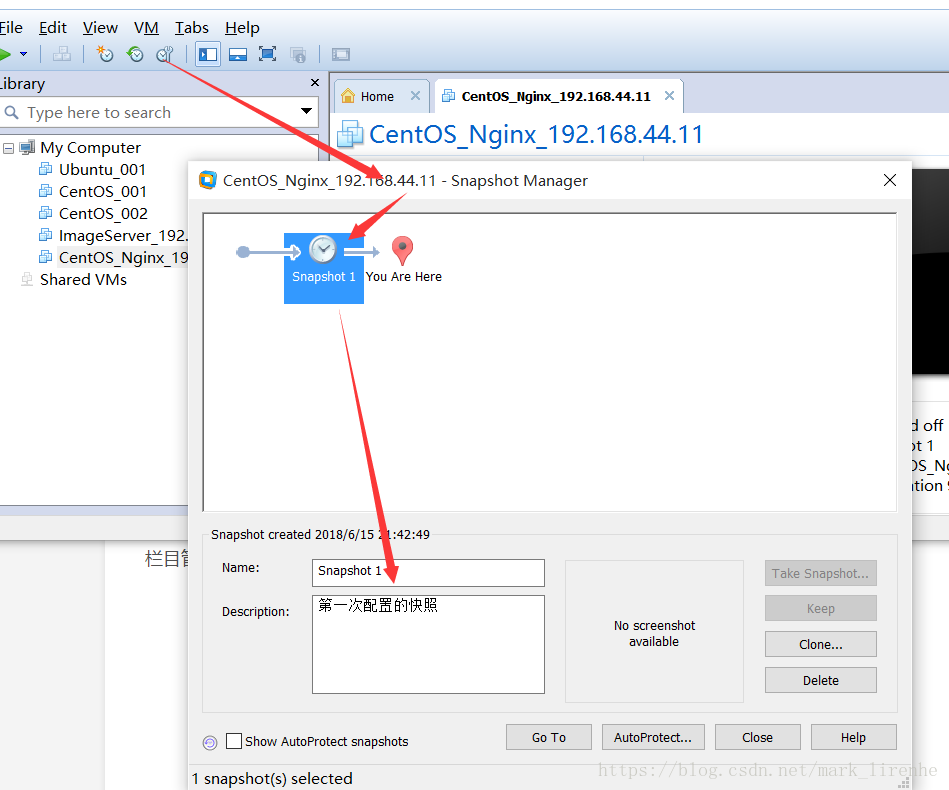Viewport: 949px width, 790px height.
Task: Click the Close button in Snapshot Manager
Action: coord(757,737)
